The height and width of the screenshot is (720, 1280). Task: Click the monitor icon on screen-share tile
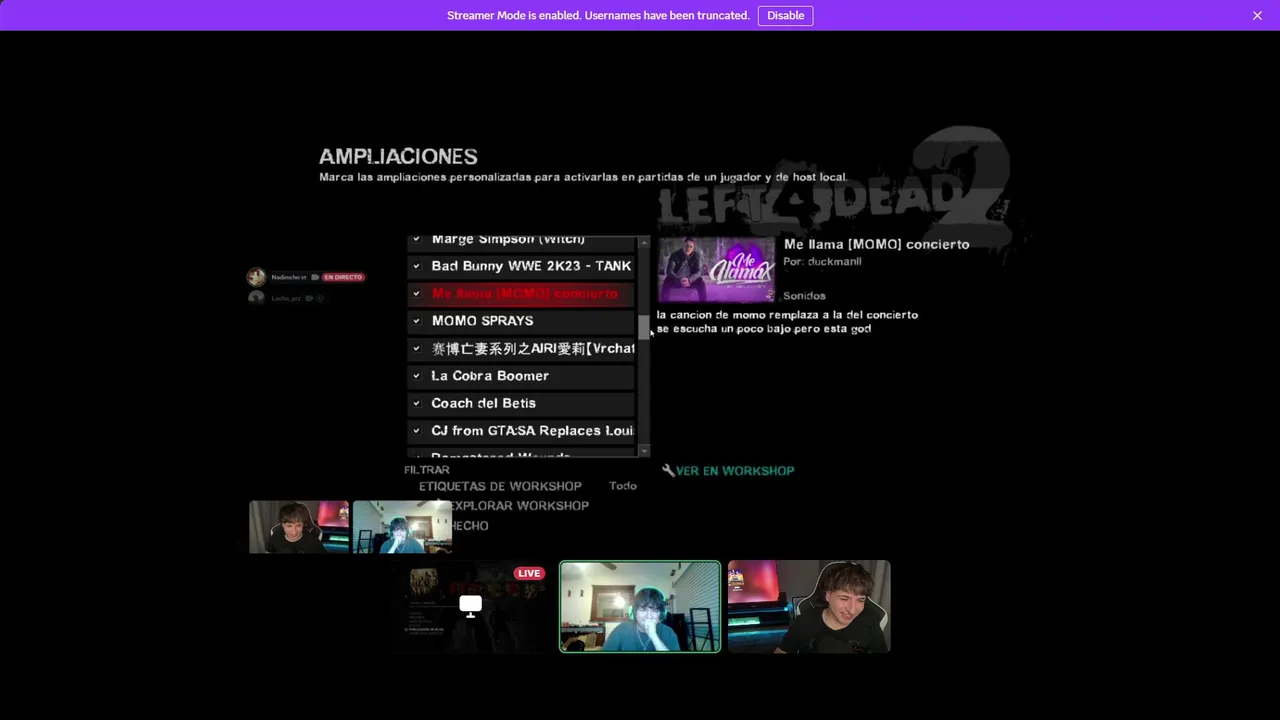pyautogui.click(x=470, y=606)
